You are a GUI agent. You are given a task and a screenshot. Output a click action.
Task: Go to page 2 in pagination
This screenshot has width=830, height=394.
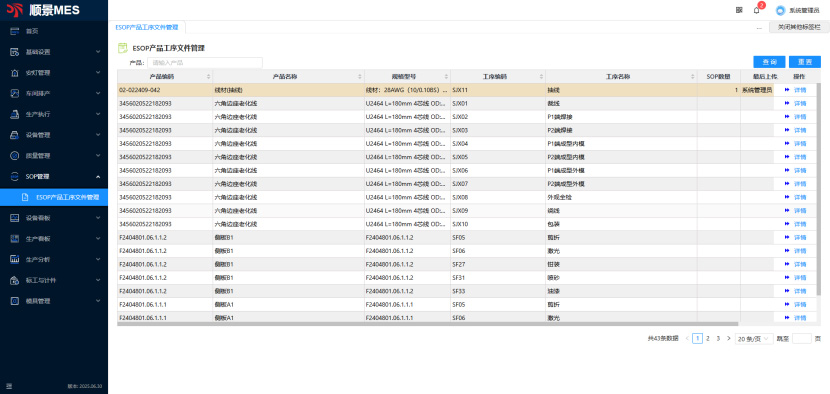coord(708,338)
